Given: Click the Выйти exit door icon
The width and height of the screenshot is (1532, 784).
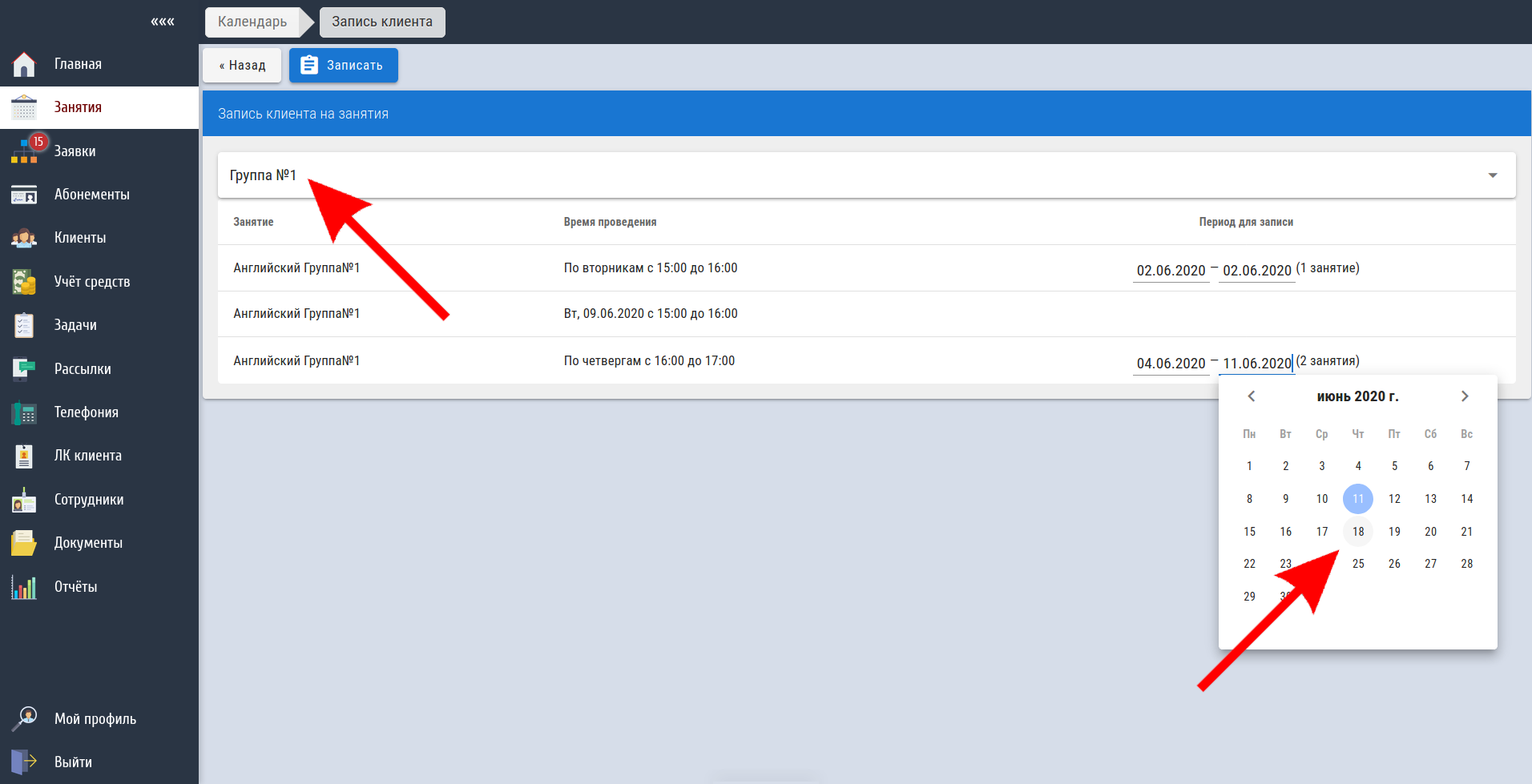Looking at the screenshot, I should [24, 762].
